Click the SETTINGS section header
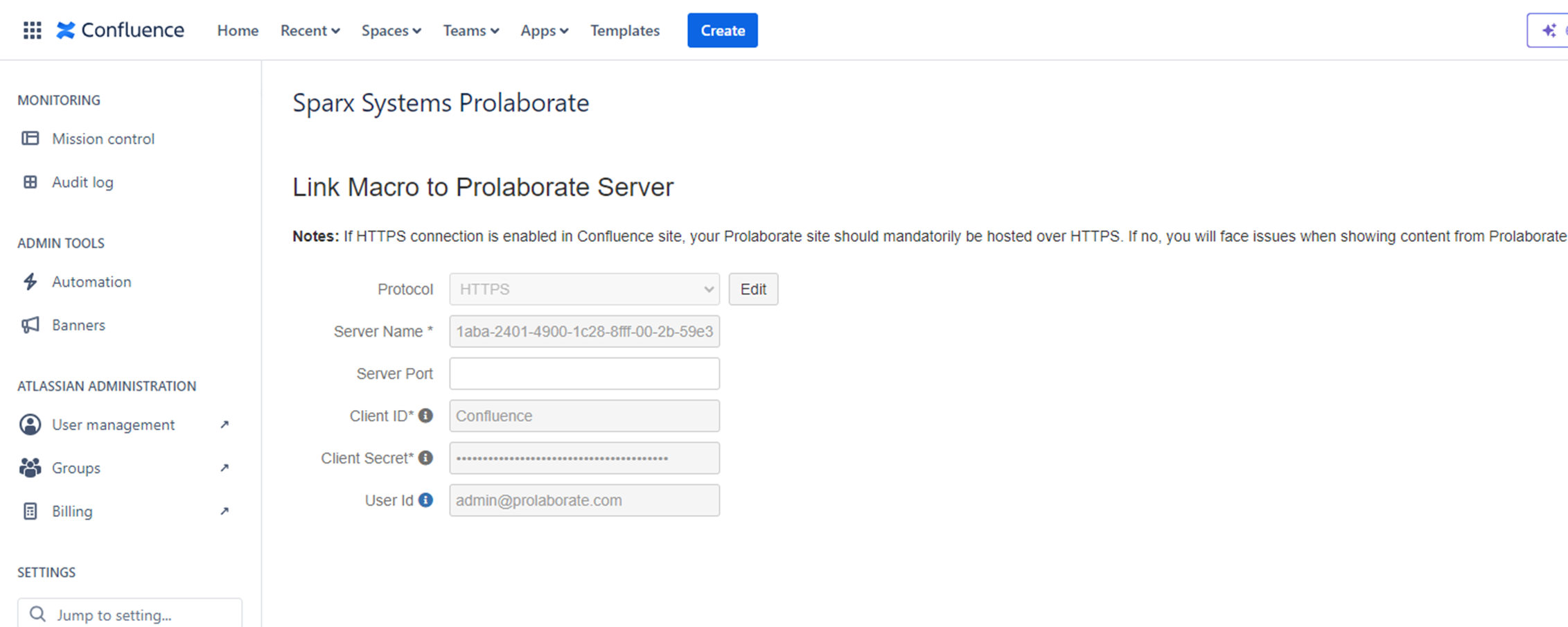The width and height of the screenshot is (1568, 627). click(x=46, y=572)
